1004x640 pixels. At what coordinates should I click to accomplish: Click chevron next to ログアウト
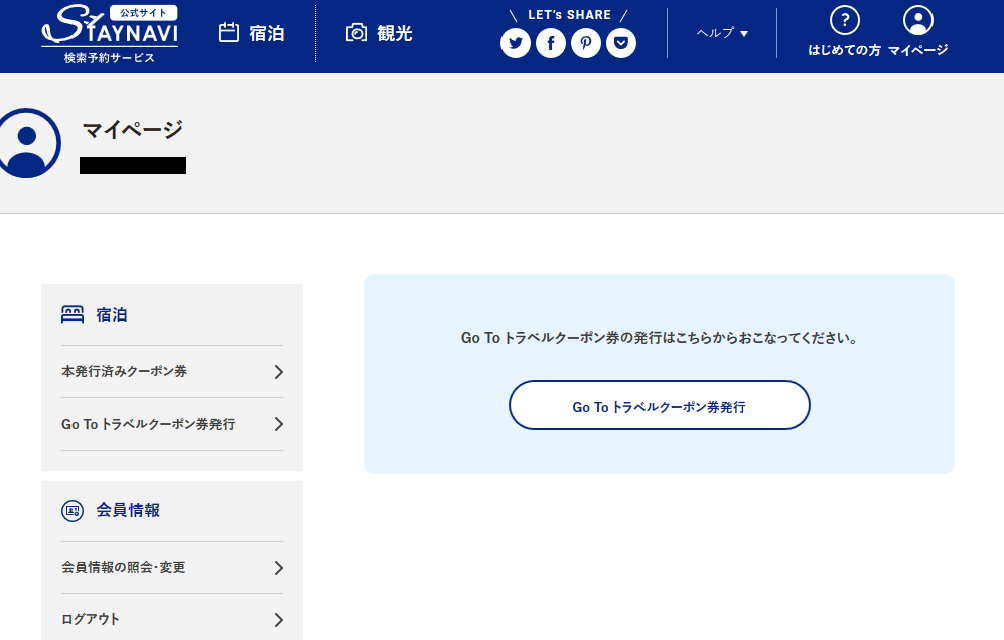279,620
